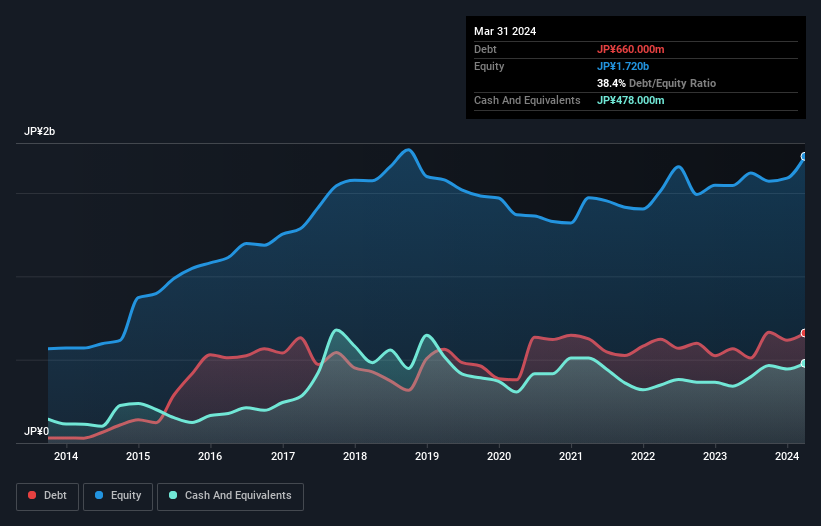Click the 2017 x-axis label
This screenshot has width=821, height=526.
click(x=283, y=456)
